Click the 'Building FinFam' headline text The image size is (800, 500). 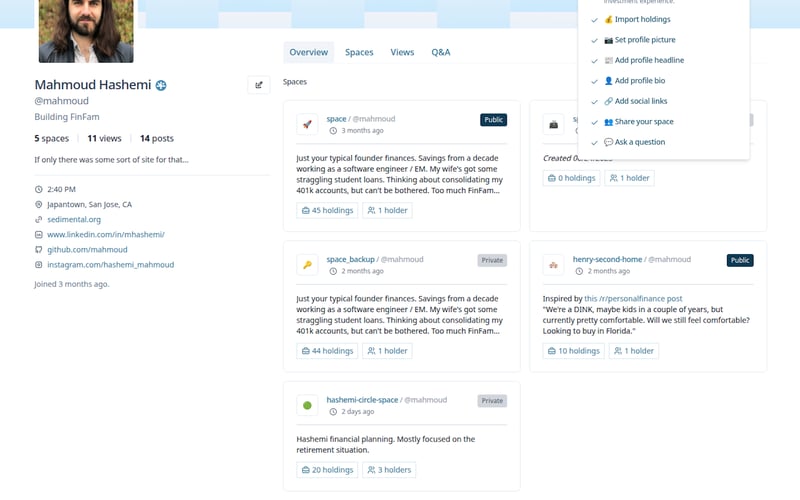67,117
